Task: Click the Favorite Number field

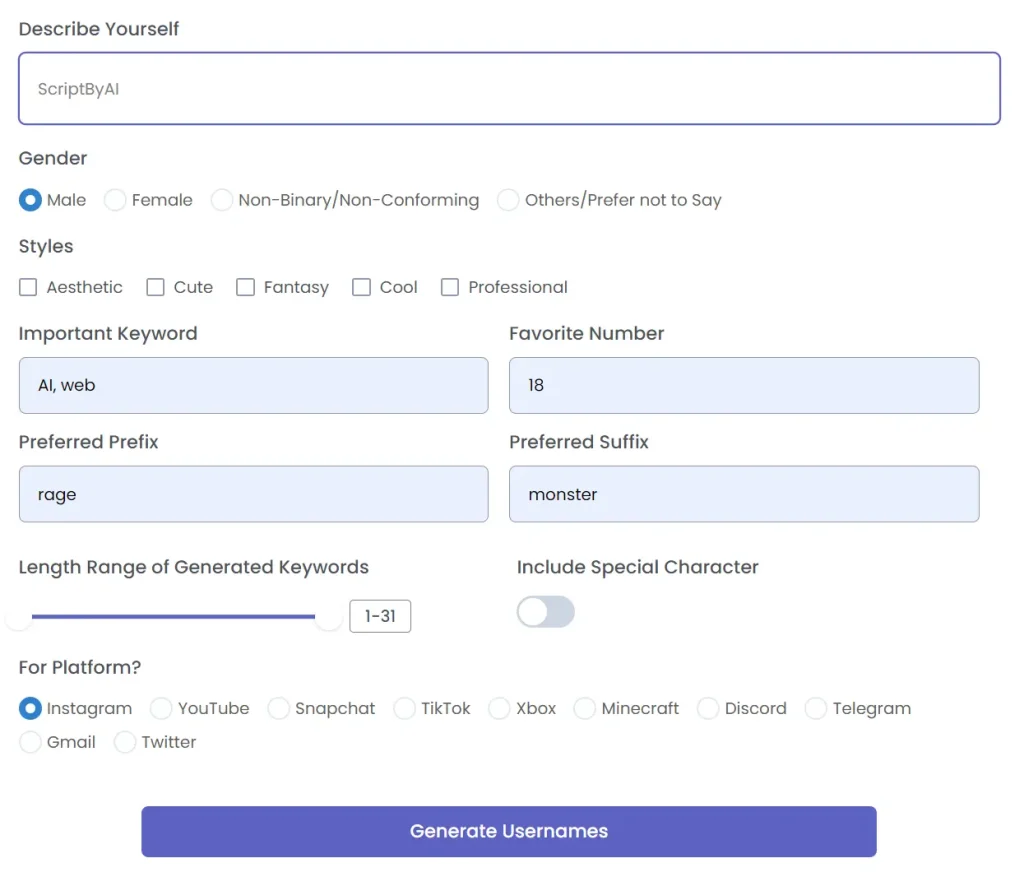Action: tap(744, 385)
